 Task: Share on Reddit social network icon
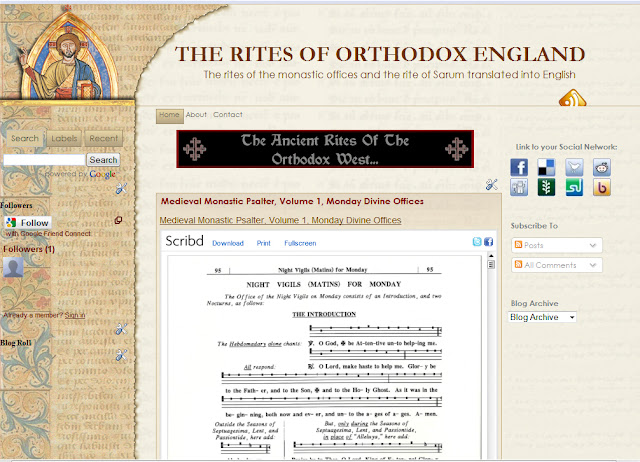pos(602,168)
